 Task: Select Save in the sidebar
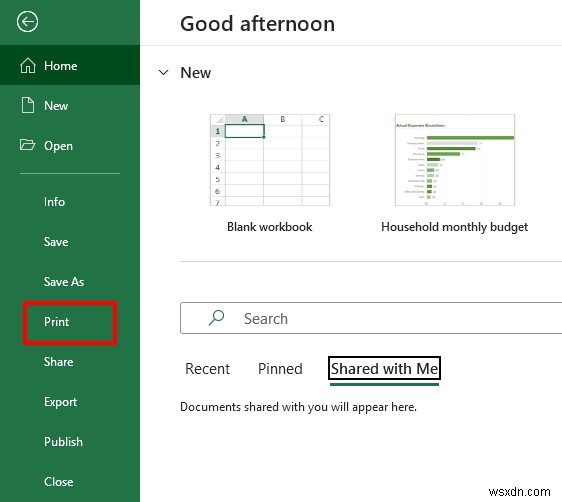click(56, 242)
